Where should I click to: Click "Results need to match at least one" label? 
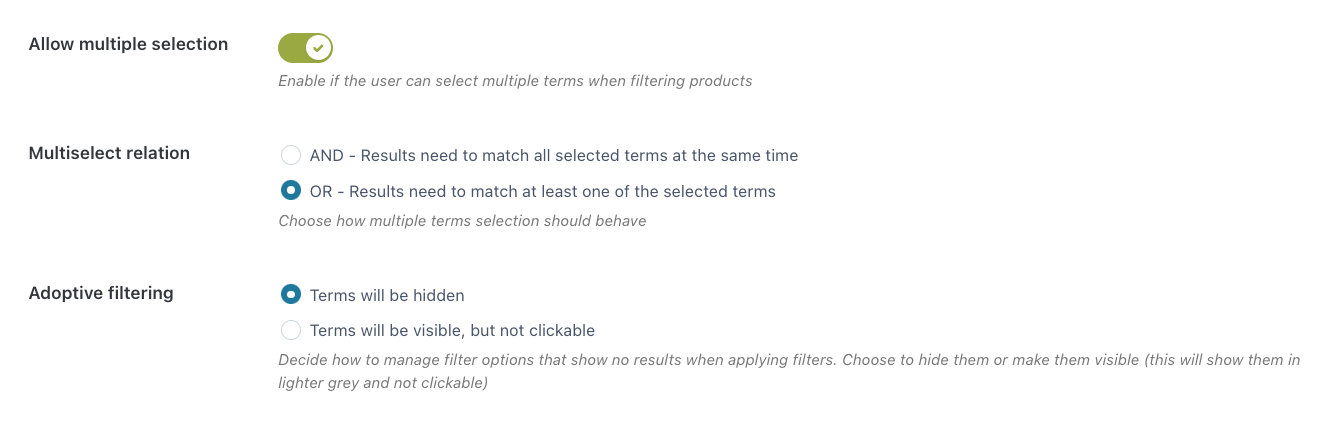tap(562, 191)
